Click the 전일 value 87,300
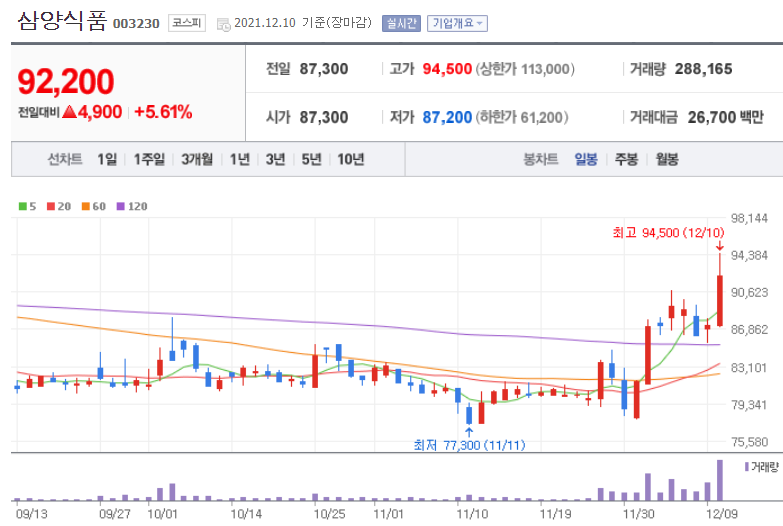Image resolution: width=783 pixels, height=526 pixels. pos(324,69)
